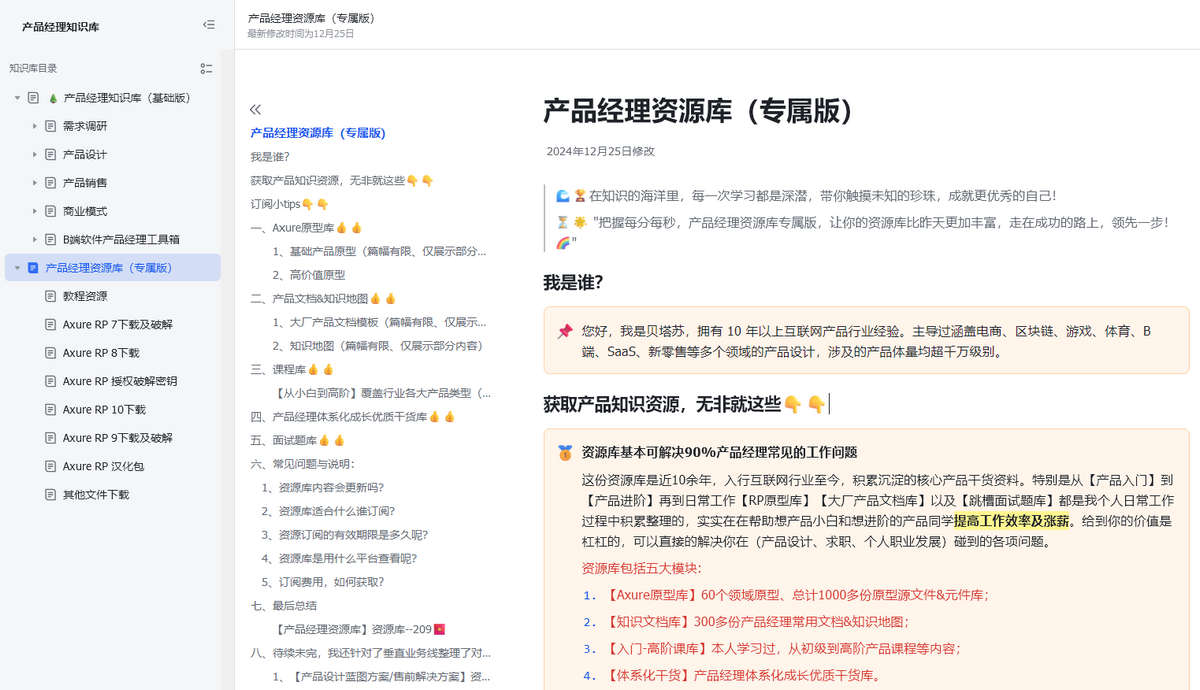Collapse the left sidebar with the top icon
The width and height of the screenshot is (1200, 690).
[208, 25]
